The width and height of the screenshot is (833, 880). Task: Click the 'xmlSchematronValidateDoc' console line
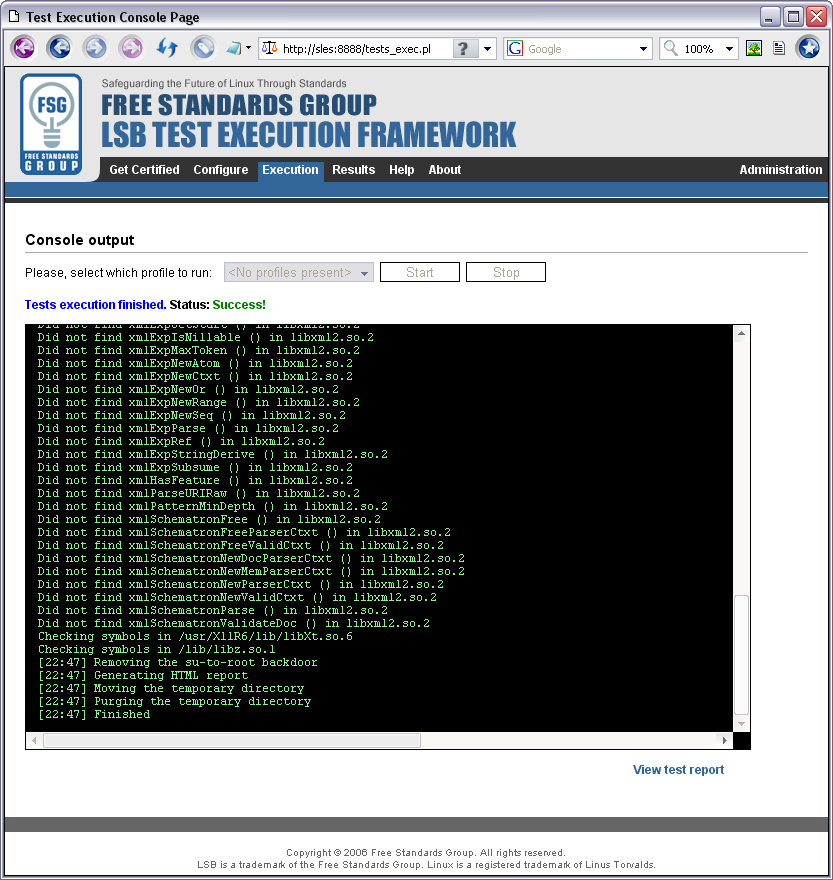pos(234,623)
